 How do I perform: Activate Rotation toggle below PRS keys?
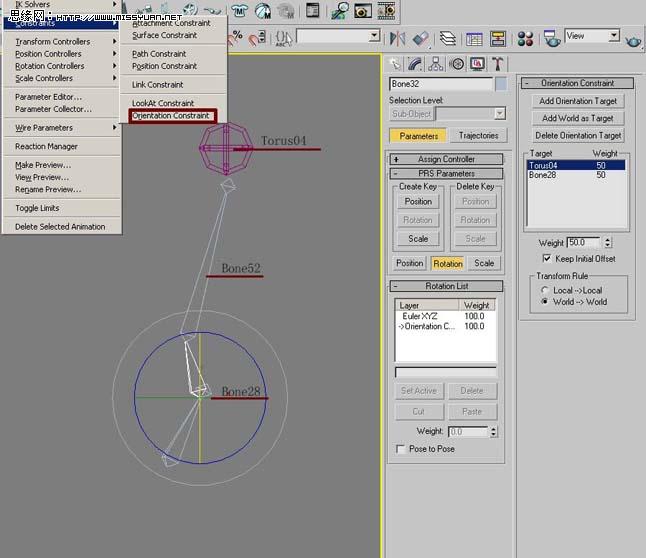pos(448,263)
